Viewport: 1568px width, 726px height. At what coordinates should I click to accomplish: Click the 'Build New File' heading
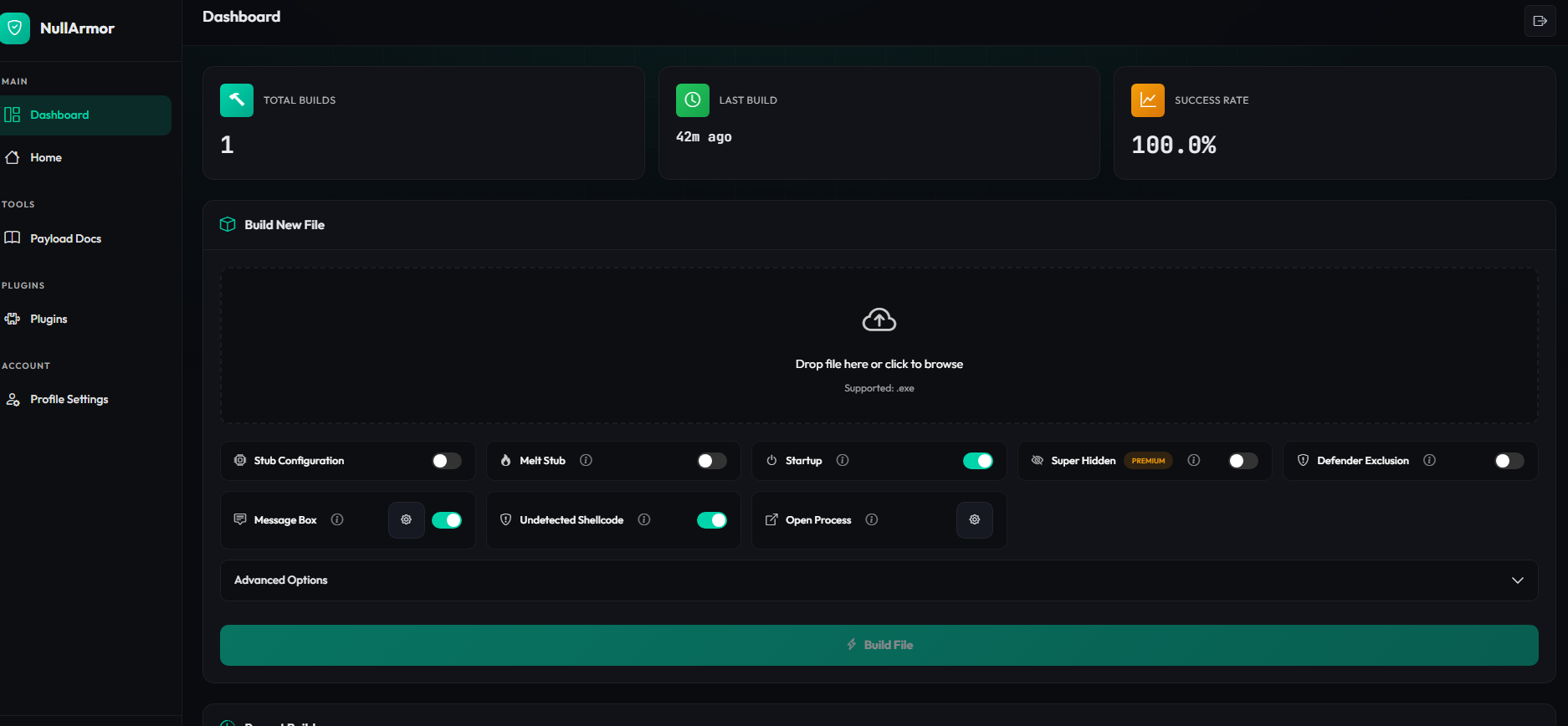pos(284,225)
